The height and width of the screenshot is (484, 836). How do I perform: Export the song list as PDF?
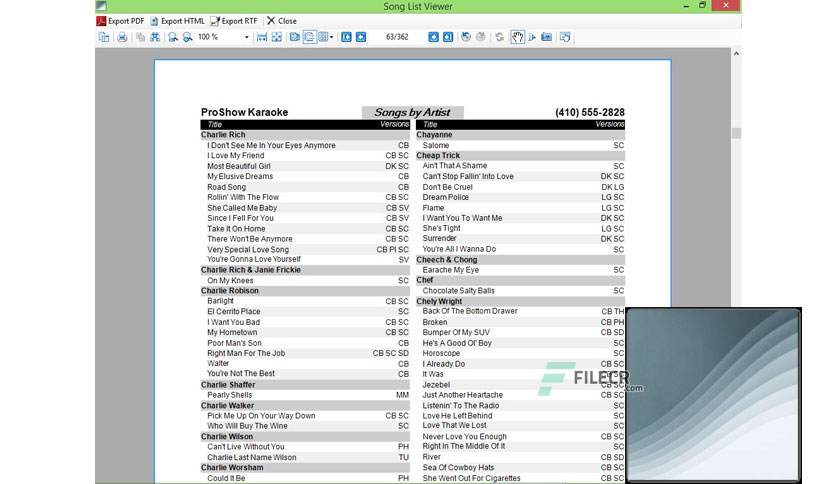point(120,21)
